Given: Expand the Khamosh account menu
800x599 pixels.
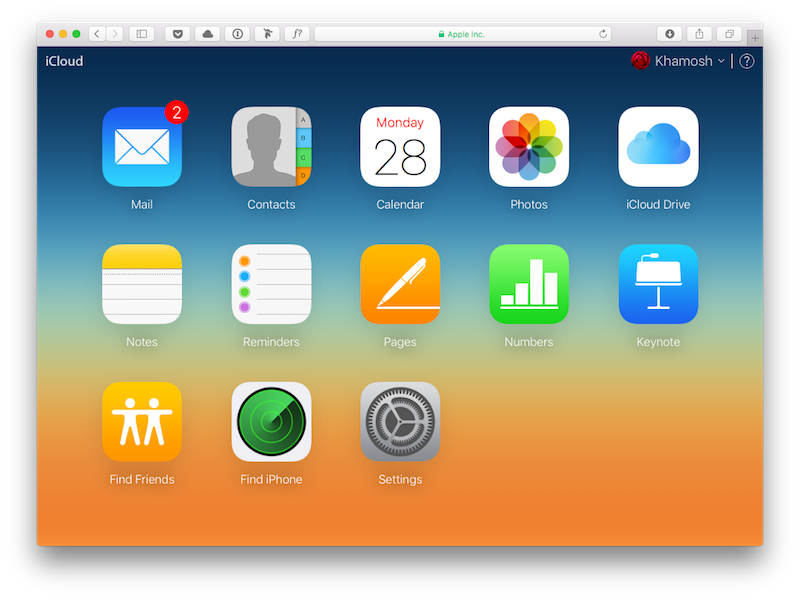Looking at the screenshot, I should point(688,61).
